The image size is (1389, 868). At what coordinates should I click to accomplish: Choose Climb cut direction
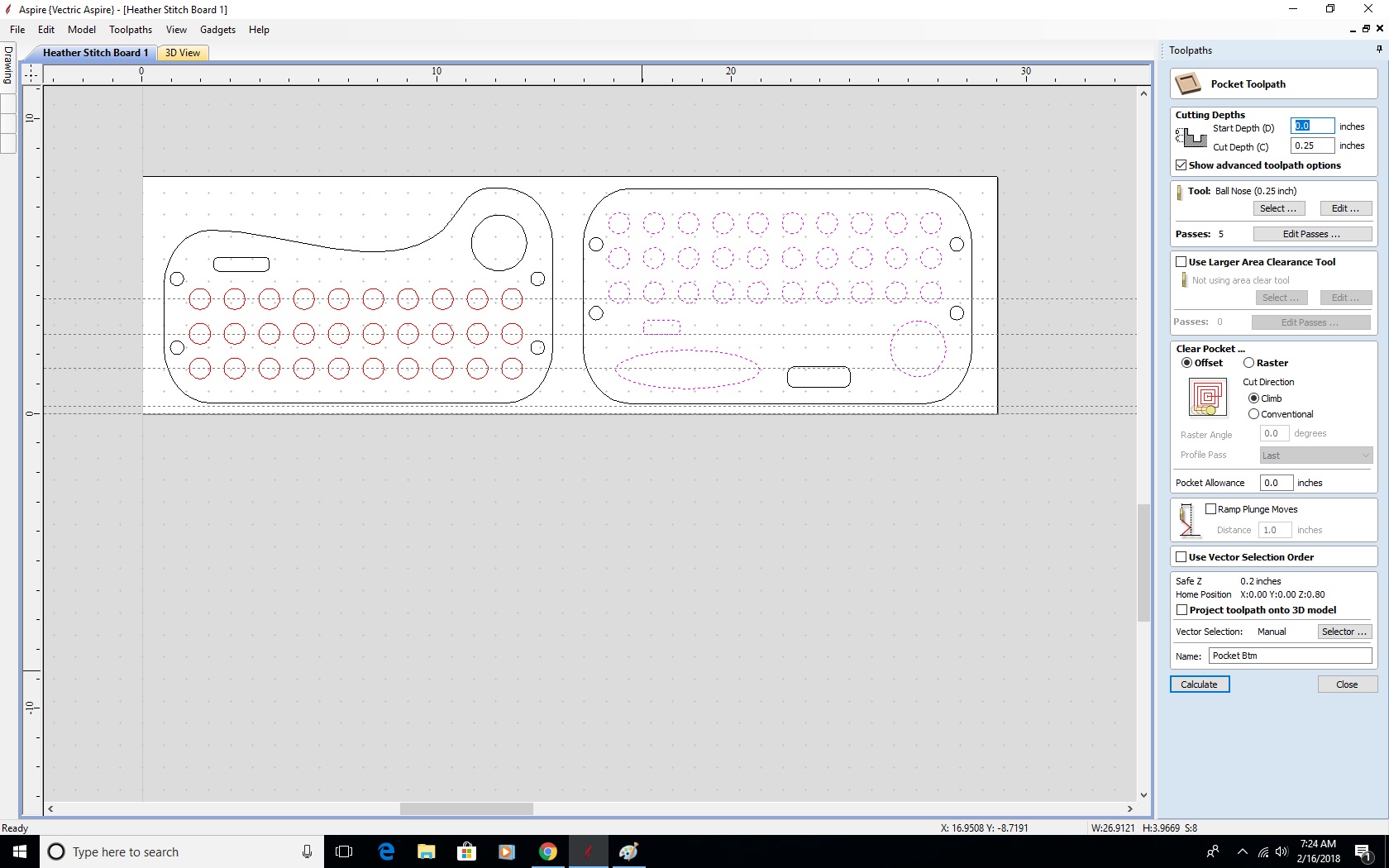coord(1253,398)
